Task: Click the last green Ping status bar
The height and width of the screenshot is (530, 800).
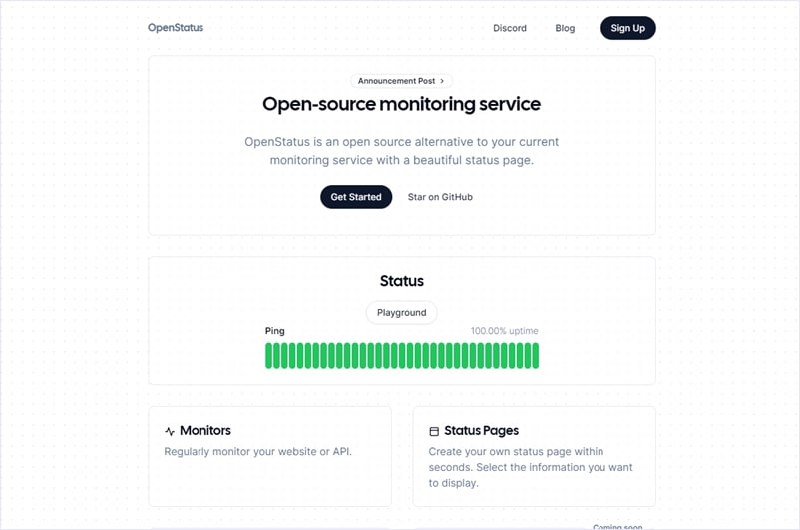Action: [x=536, y=356]
